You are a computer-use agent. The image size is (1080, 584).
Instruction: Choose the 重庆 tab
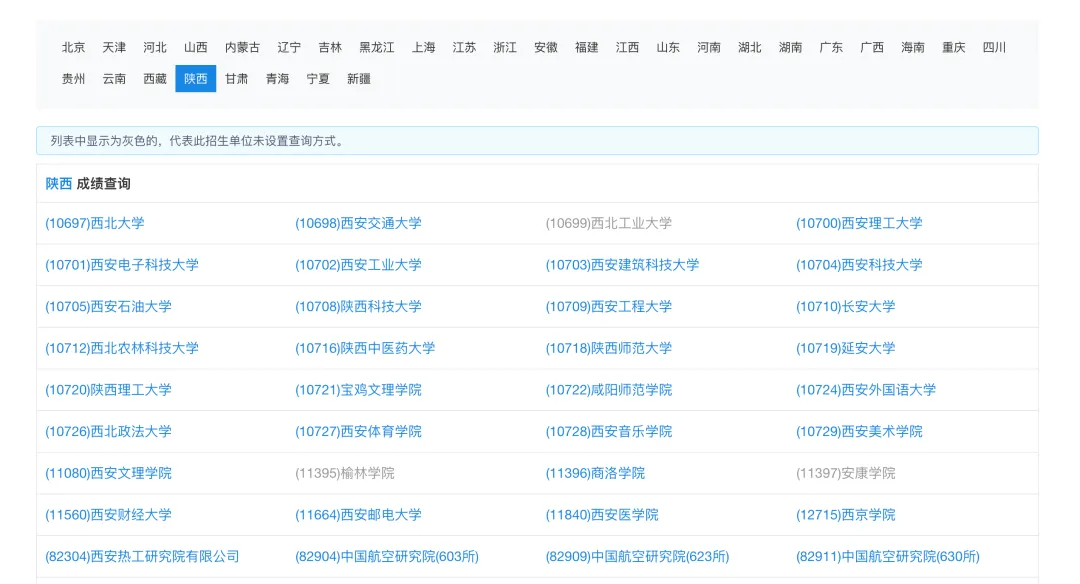point(953,48)
